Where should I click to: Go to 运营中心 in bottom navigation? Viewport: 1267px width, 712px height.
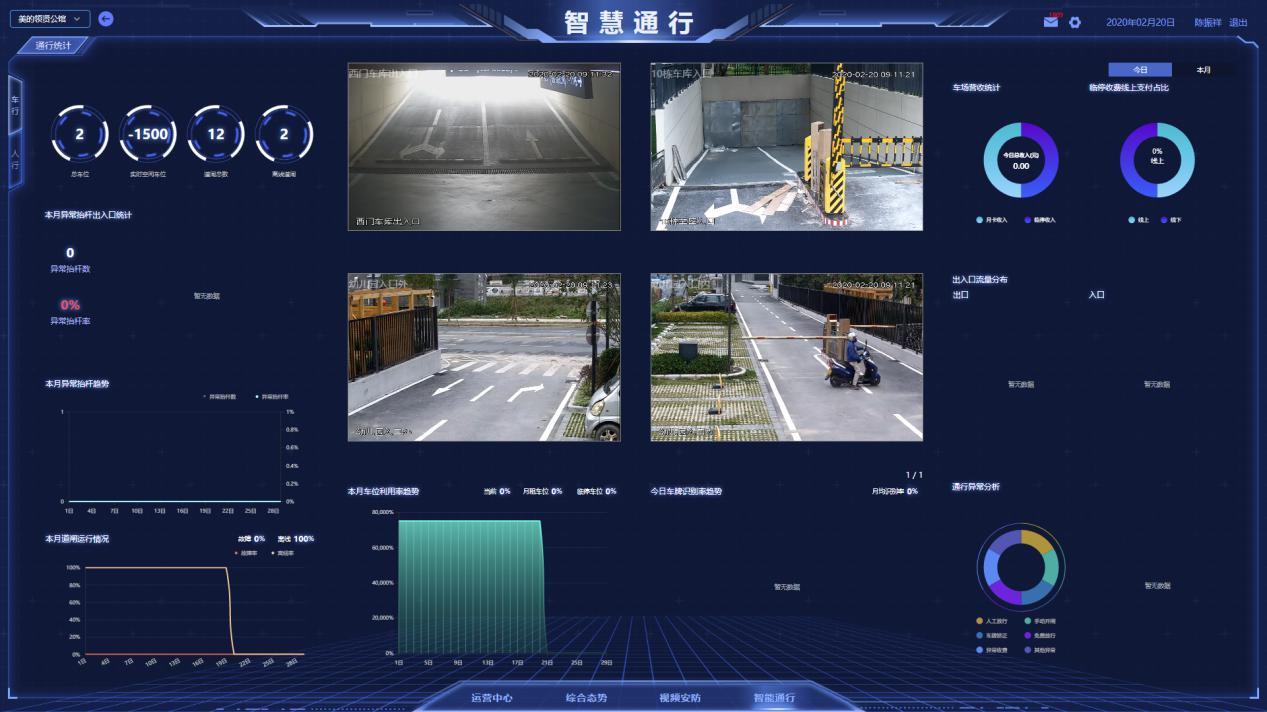[x=492, y=698]
